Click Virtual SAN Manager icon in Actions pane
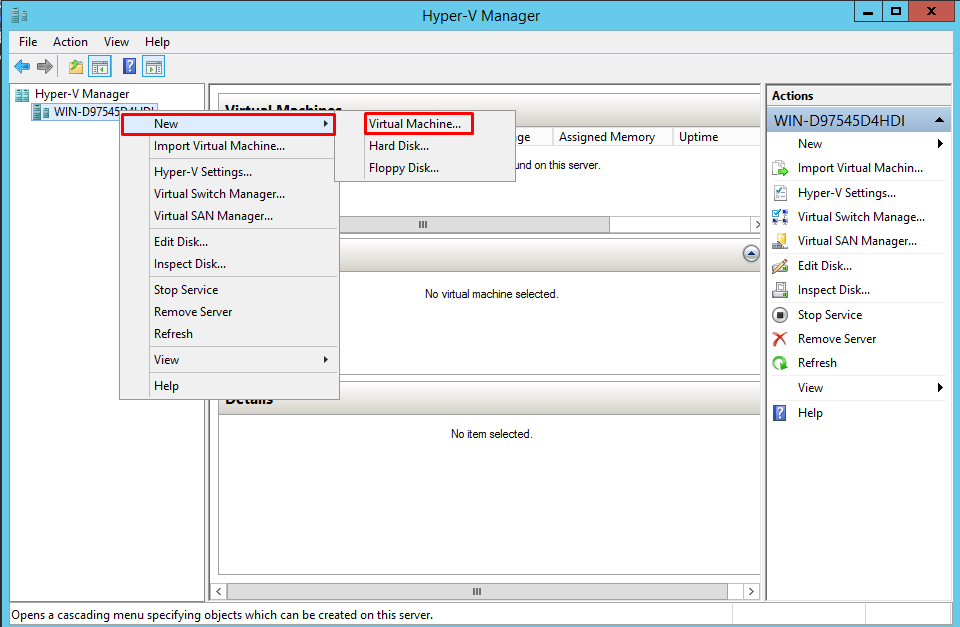Screen dimensions: 960x627 point(780,241)
